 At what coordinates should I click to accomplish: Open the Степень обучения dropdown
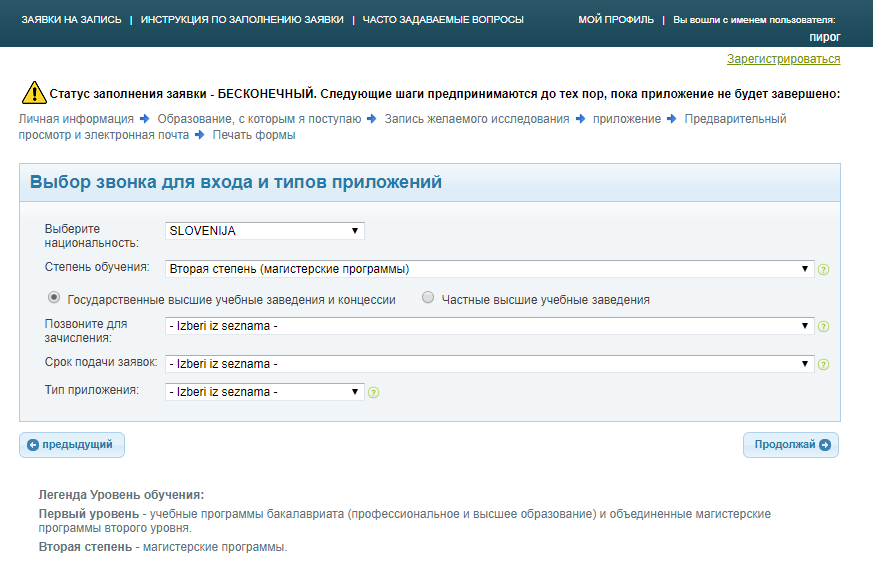coord(489,269)
